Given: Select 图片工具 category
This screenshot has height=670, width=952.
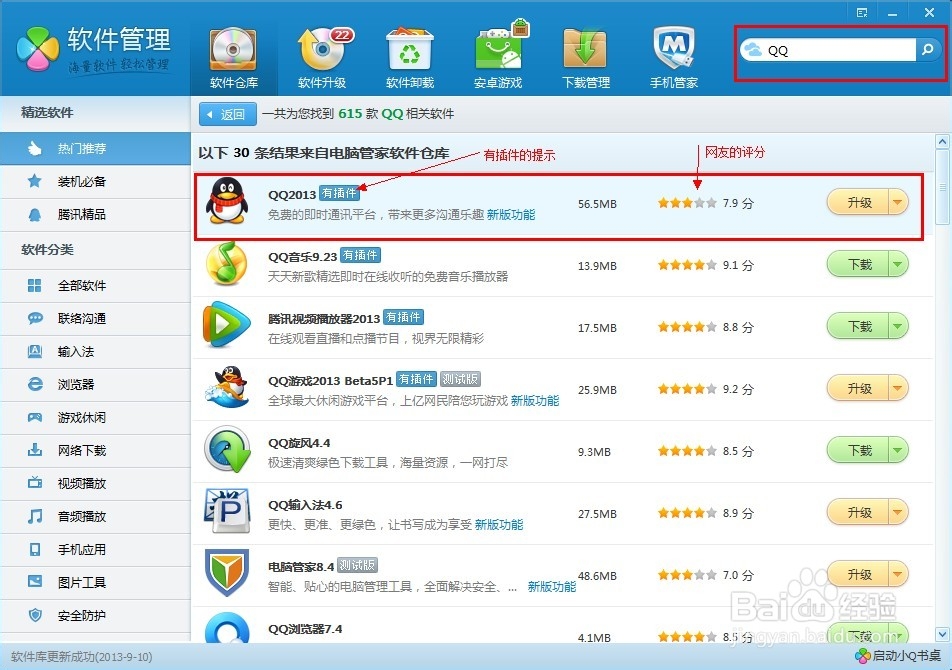Looking at the screenshot, I should (x=95, y=583).
